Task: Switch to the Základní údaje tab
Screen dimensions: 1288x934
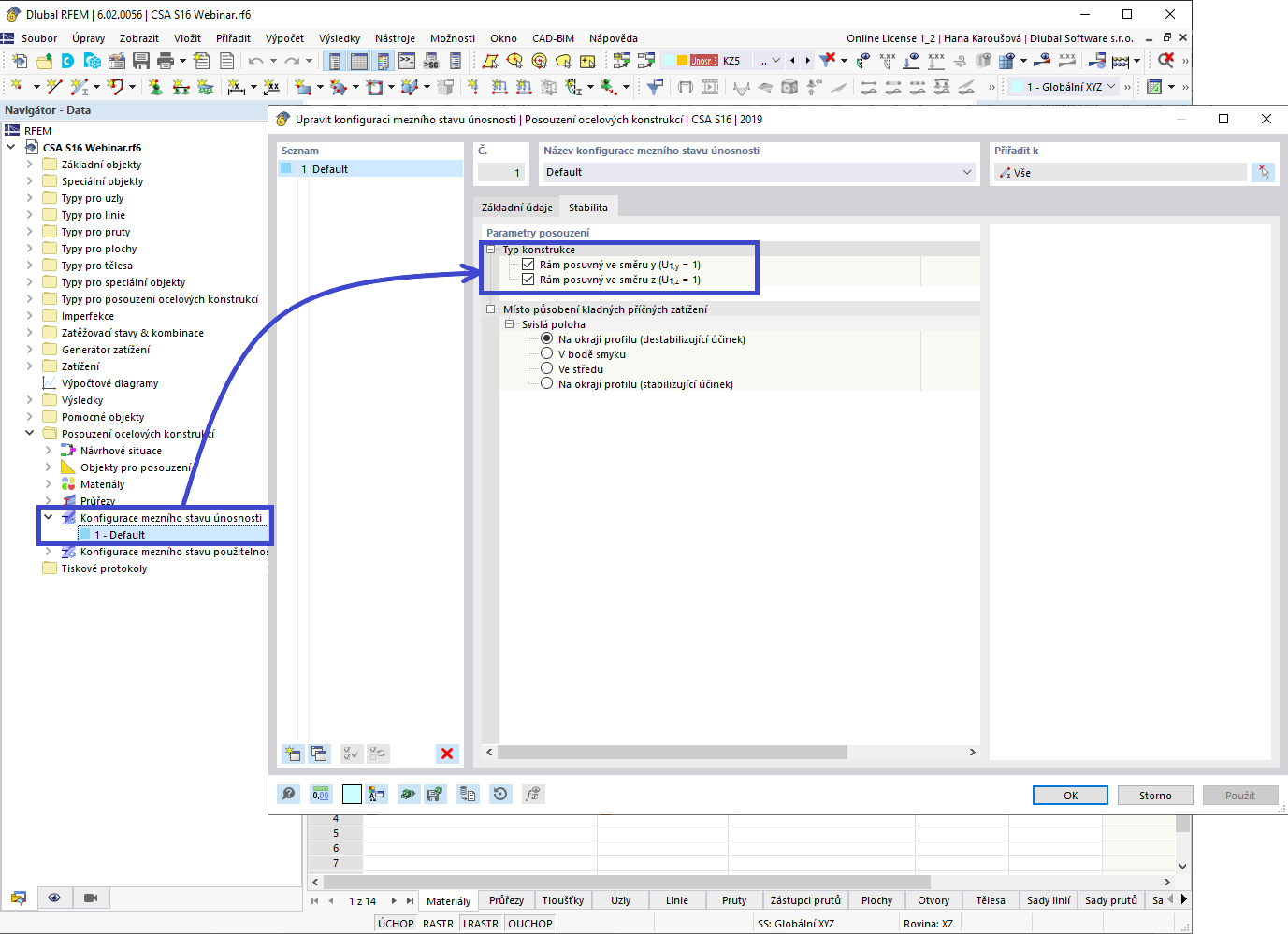Action: point(516,208)
